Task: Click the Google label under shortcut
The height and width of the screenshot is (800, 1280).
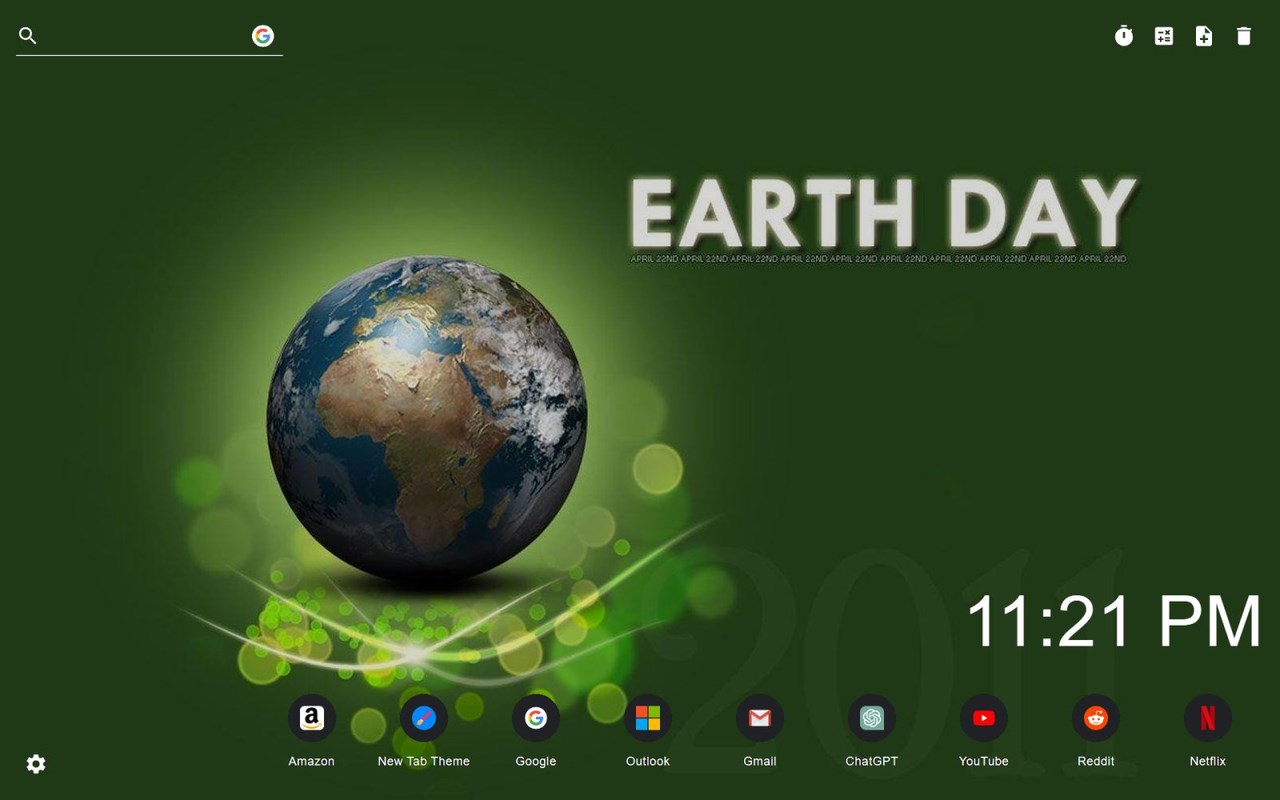Action: coord(536,761)
